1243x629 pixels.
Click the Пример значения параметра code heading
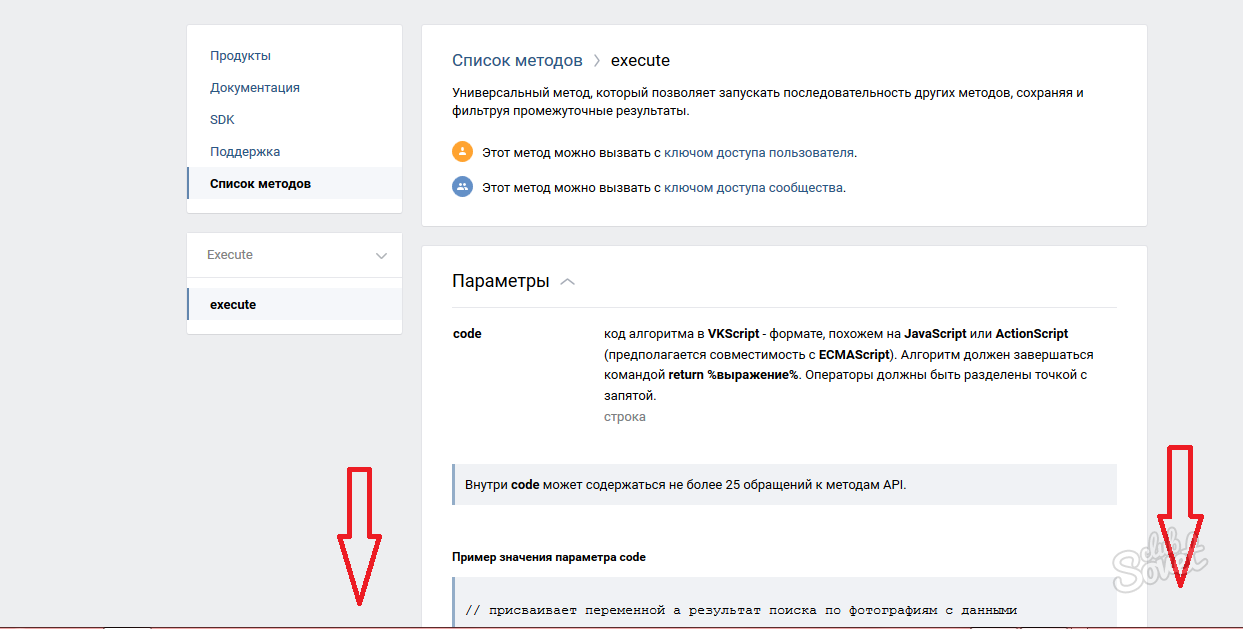click(549, 557)
